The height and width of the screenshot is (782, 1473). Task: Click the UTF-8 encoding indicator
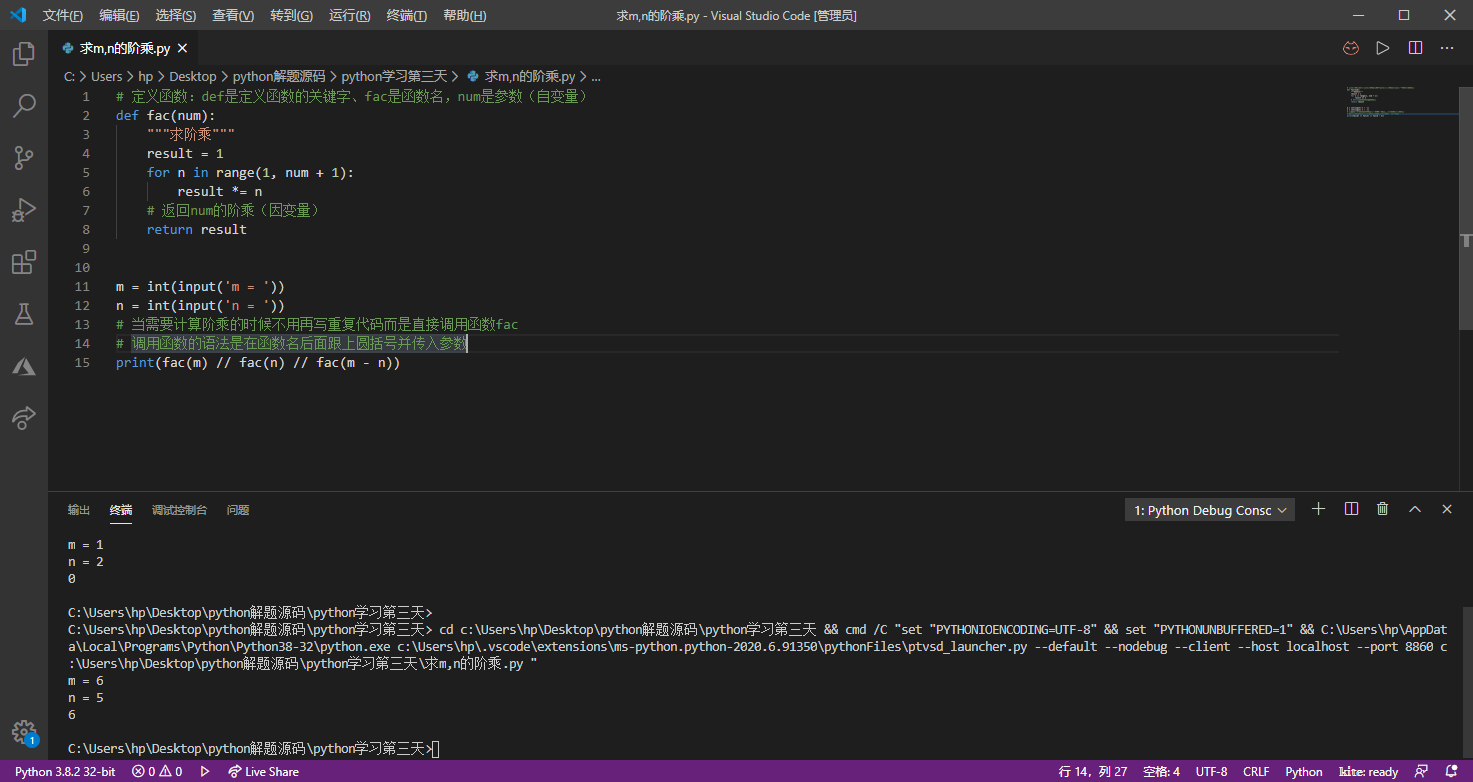pyautogui.click(x=1211, y=772)
